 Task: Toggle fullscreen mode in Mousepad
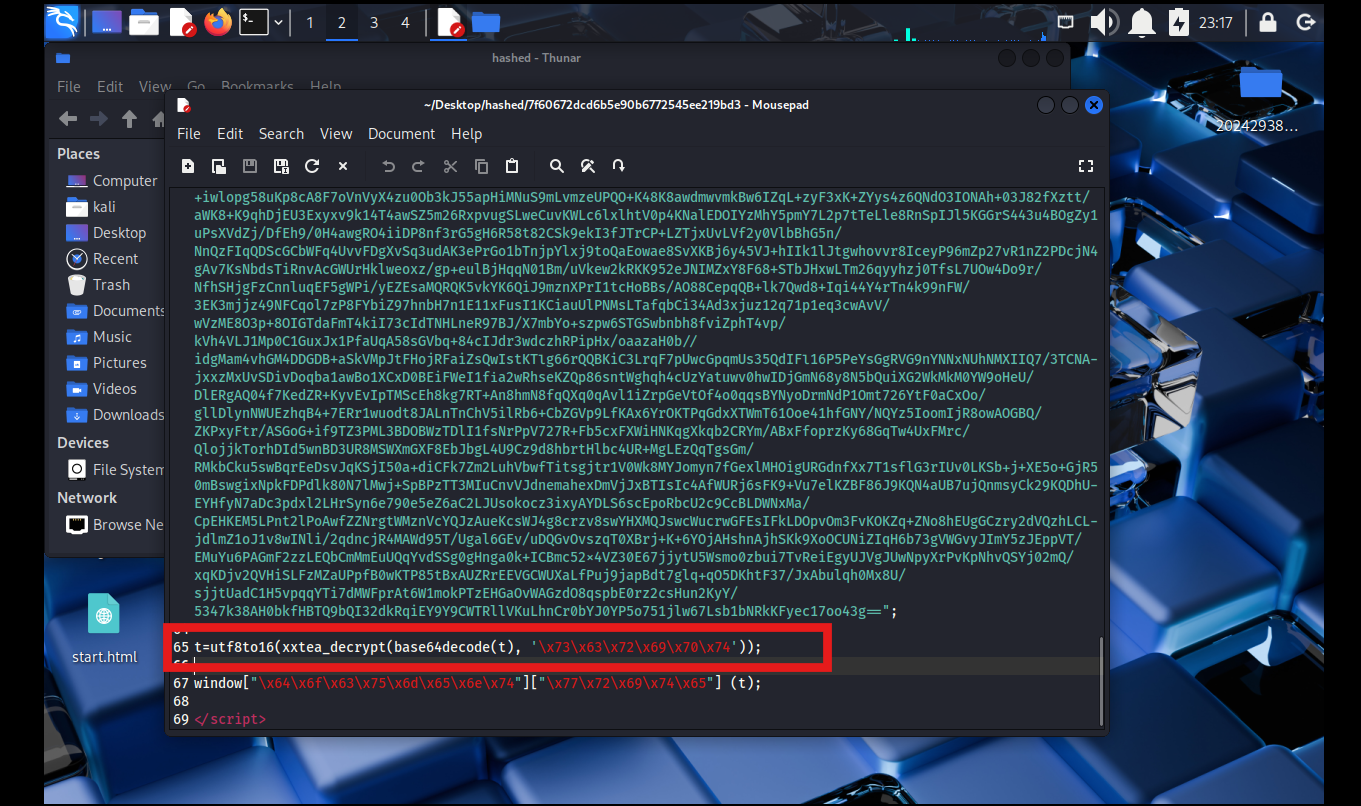[x=1086, y=166]
